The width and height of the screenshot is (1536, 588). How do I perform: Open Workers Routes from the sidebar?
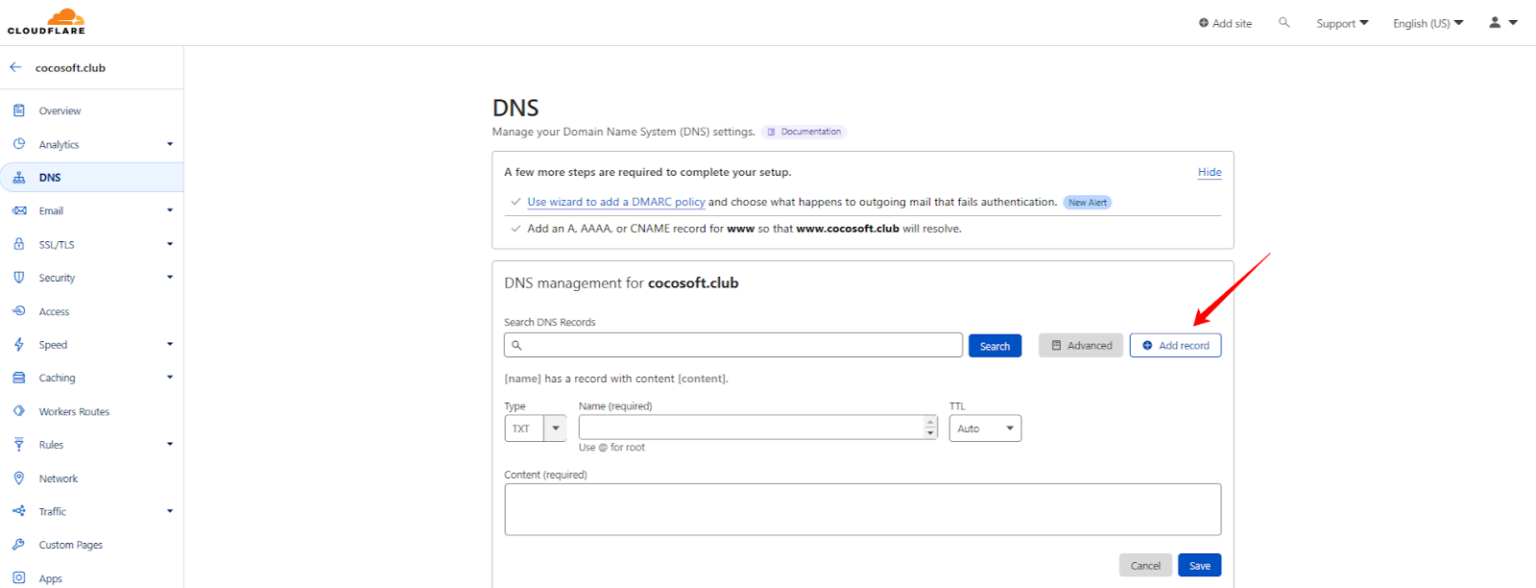coord(20,411)
